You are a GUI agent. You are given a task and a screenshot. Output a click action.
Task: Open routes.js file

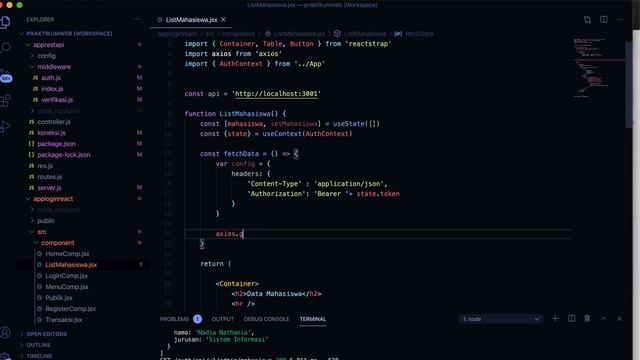click(x=49, y=177)
